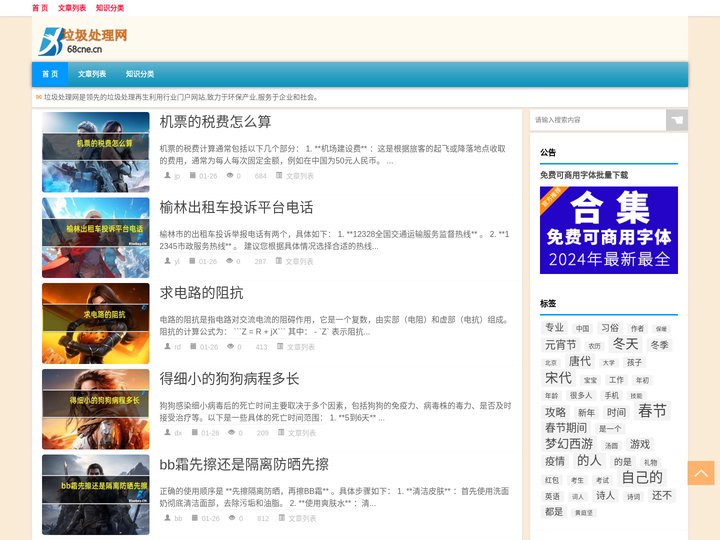Select the 冬天 tag

click(x=625, y=343)
